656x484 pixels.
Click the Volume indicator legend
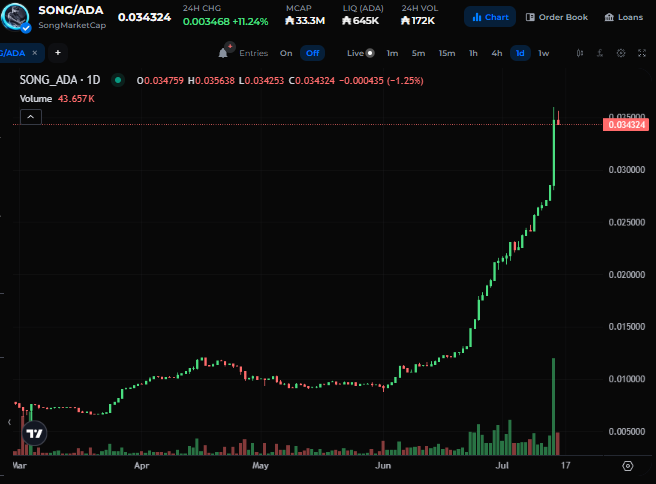point(57,99)
